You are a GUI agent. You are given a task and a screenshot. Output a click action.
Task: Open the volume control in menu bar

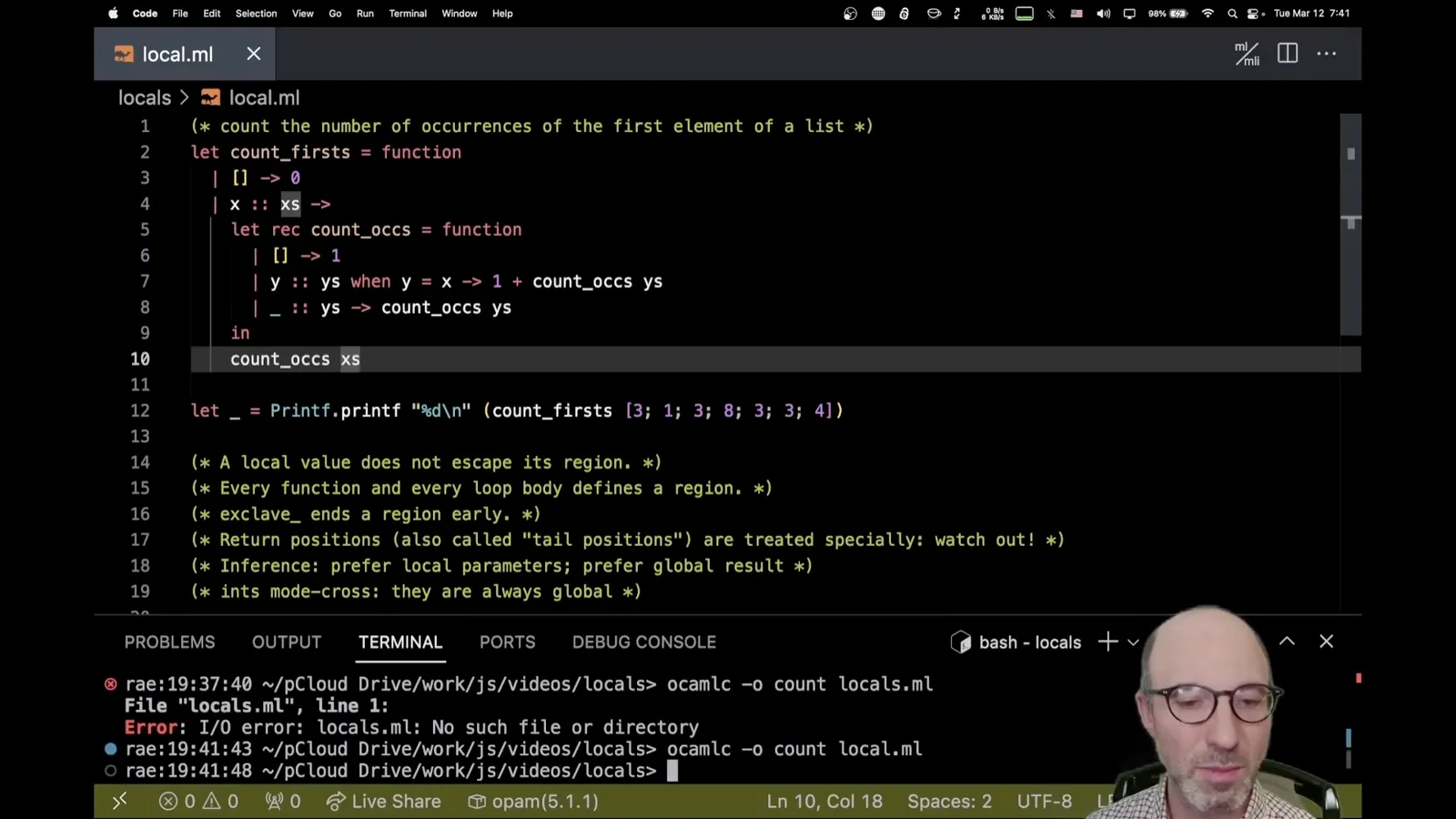[1103, 14]
